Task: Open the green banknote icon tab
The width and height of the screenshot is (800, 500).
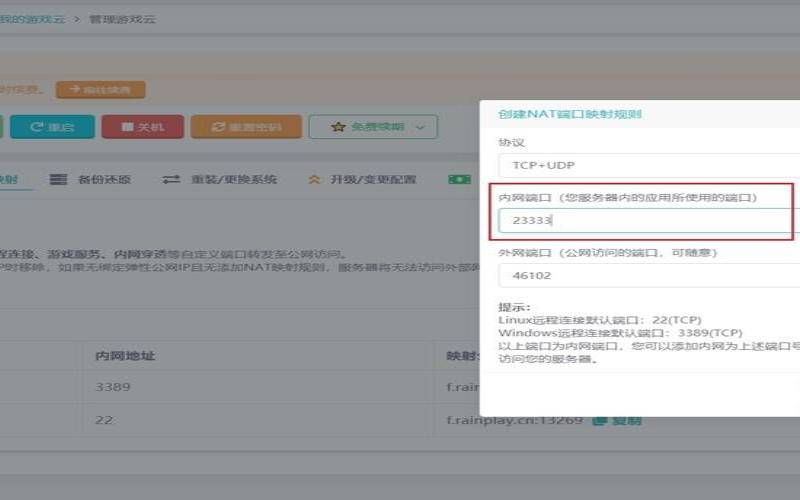Action: (459, 180)
